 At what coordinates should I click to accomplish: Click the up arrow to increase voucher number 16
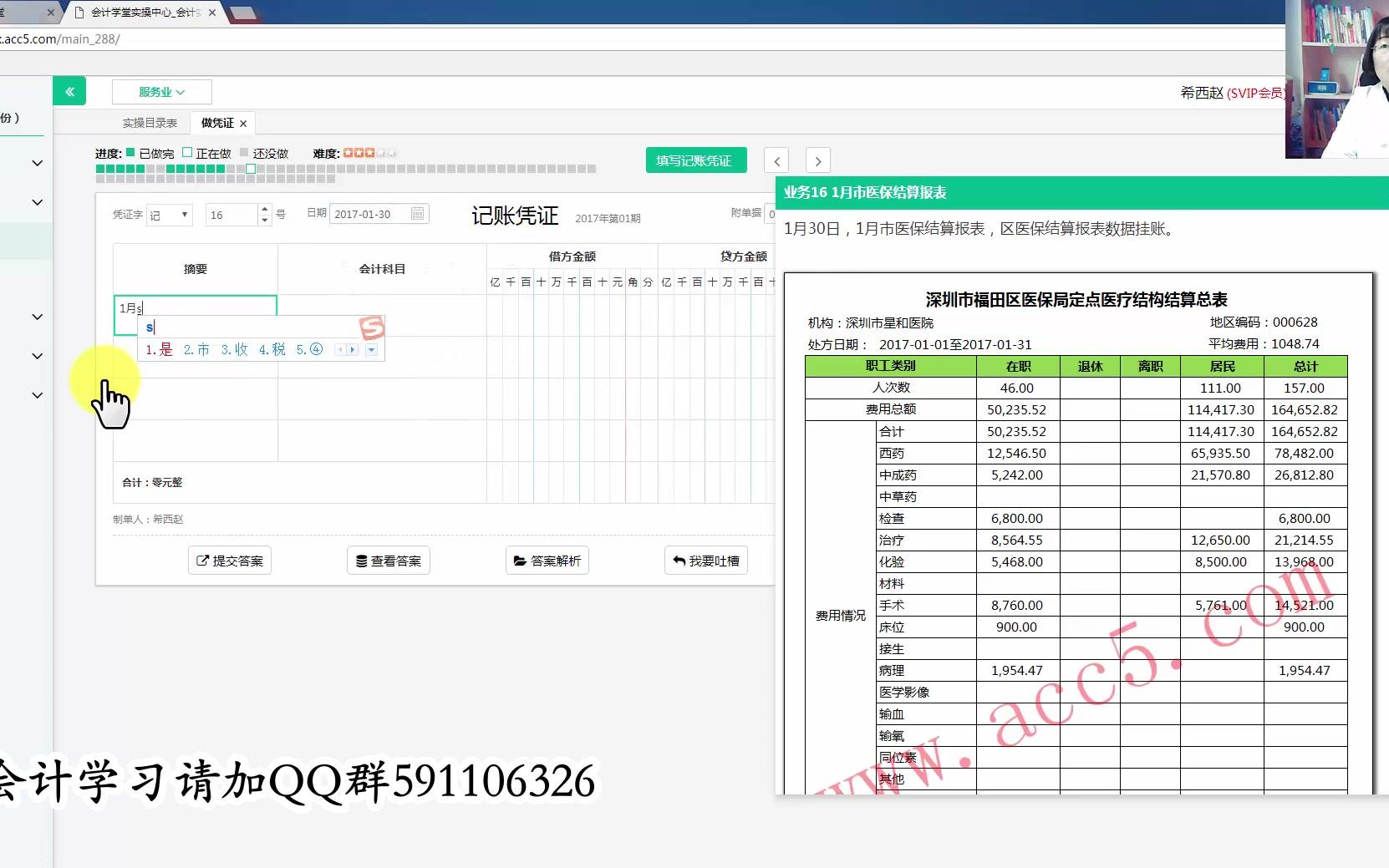point(265,209)
